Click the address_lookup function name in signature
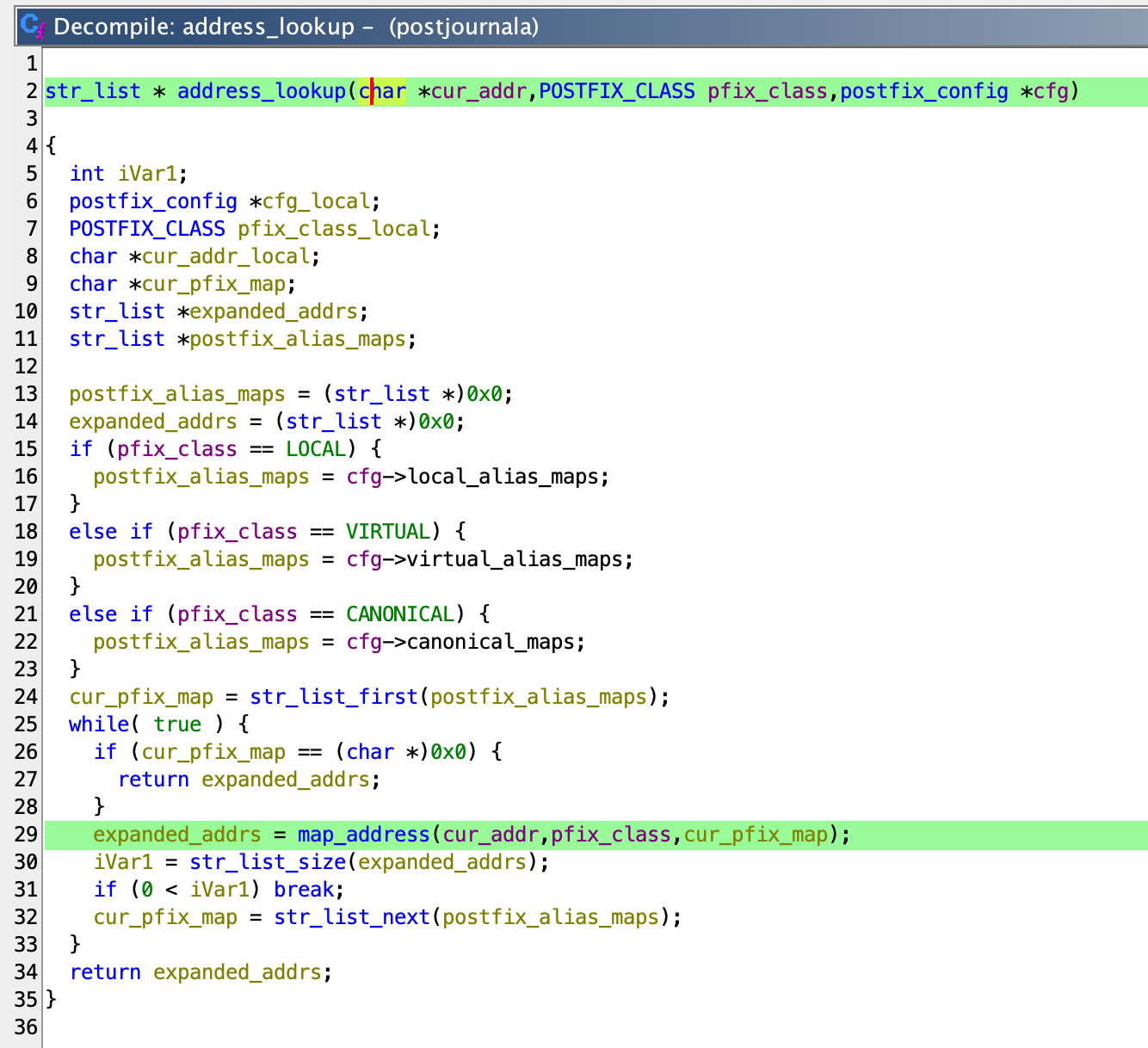 [x=261, y=91]
